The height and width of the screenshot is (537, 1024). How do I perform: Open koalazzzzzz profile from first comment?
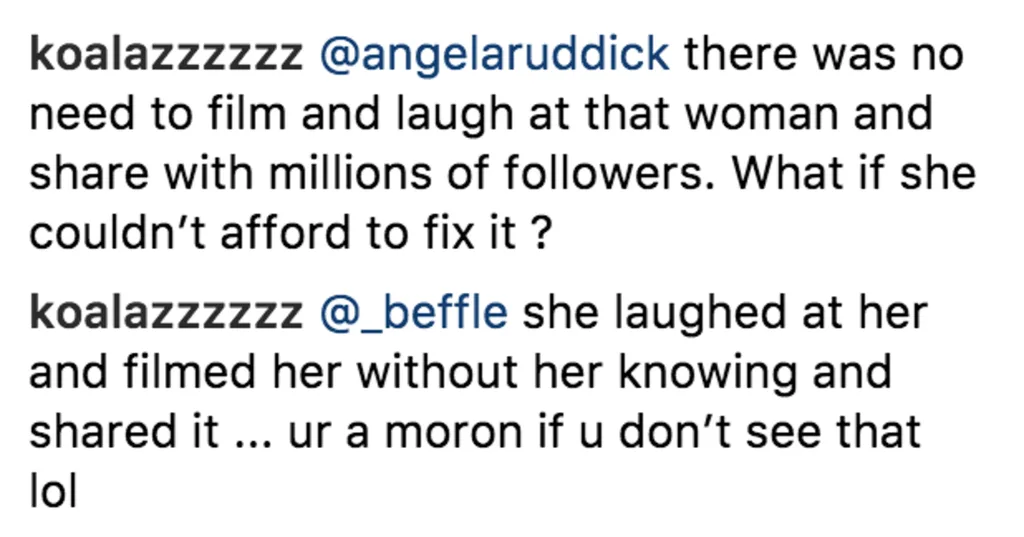click(x=167, y=54)
